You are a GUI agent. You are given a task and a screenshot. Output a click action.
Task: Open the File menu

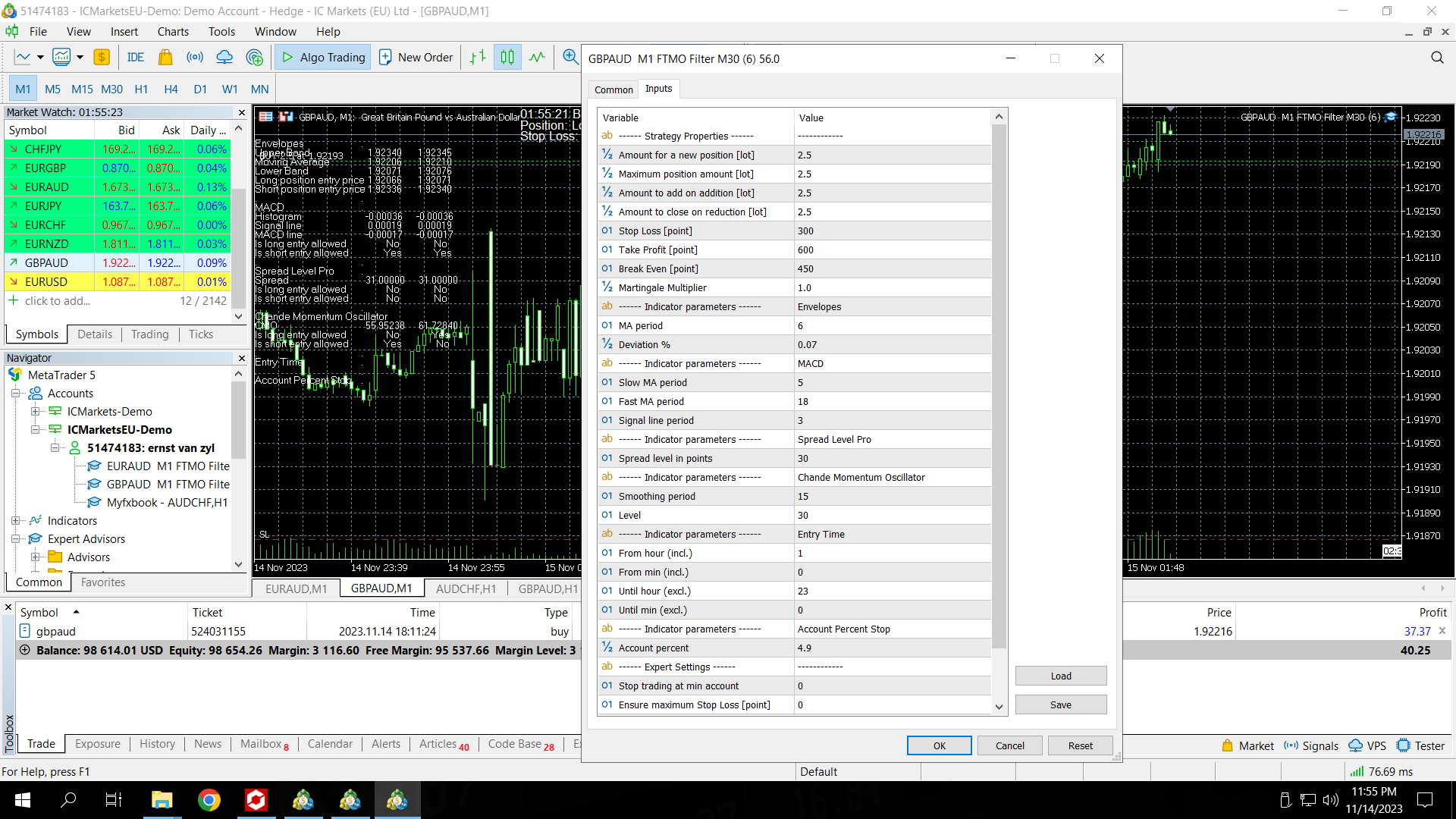tap(38, 31)
